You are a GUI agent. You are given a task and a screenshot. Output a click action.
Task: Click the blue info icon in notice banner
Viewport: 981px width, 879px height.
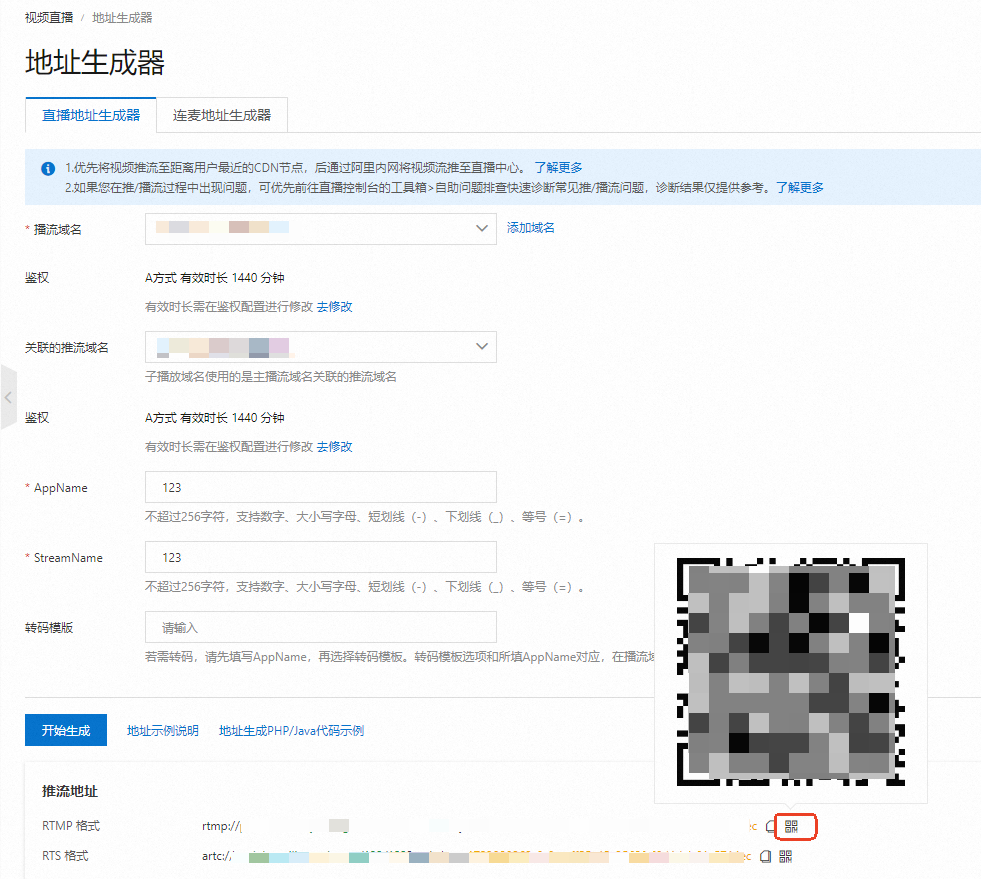click(48, 168)
